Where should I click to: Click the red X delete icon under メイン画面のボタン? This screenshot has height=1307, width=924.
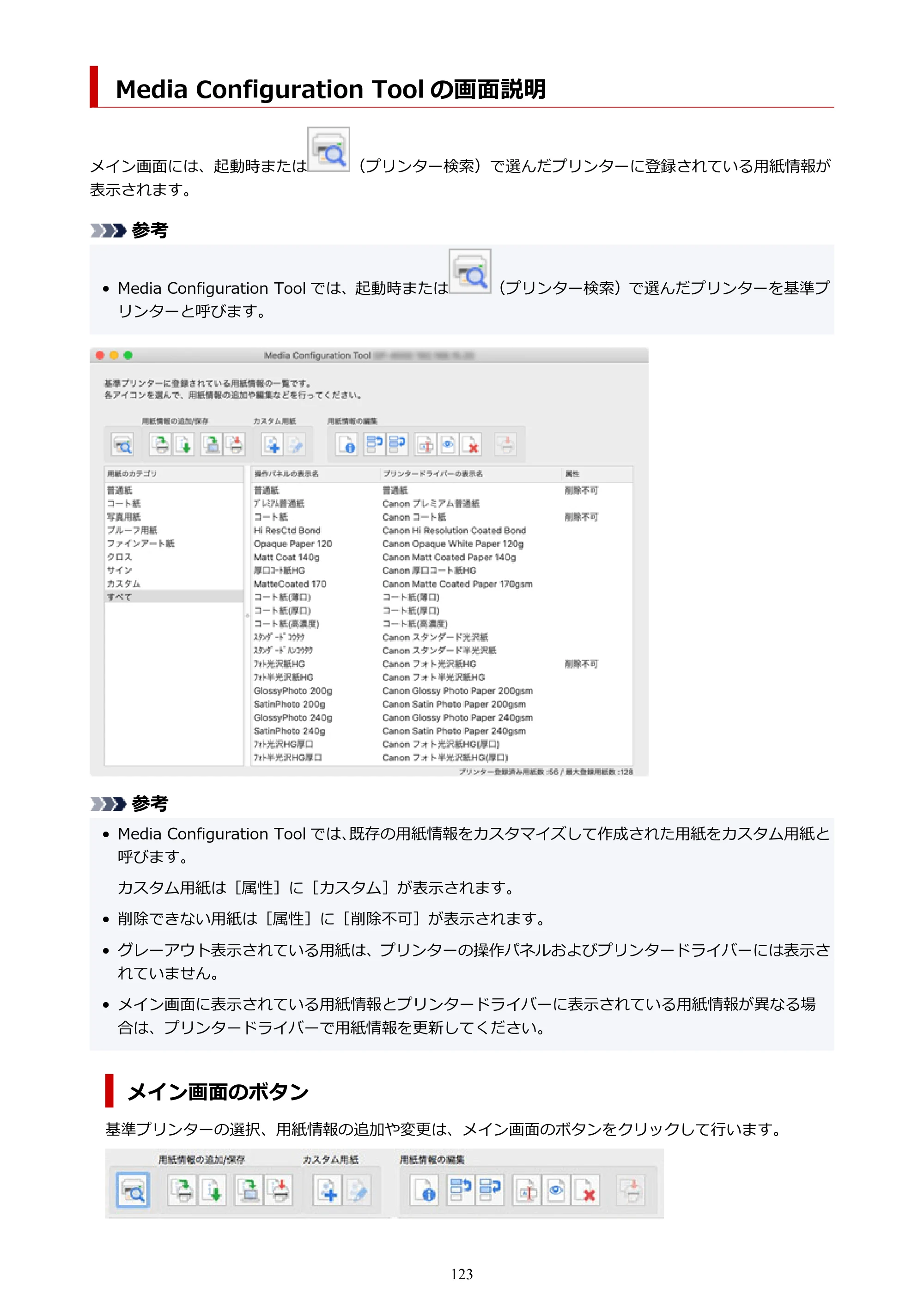pos(586,1190)
